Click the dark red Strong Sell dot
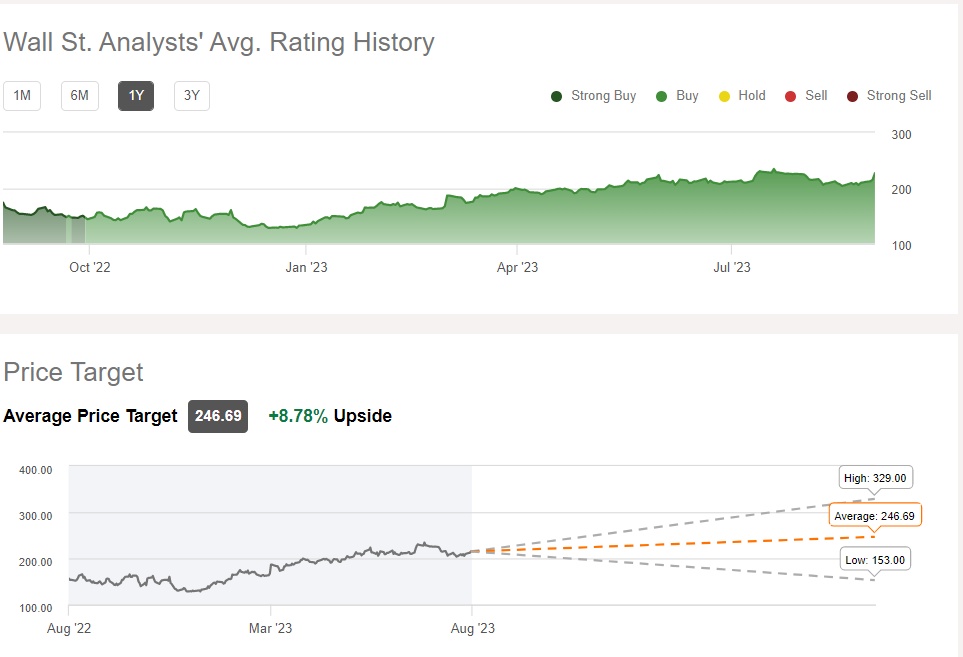 pyautogui.click(x=853, y=96)
